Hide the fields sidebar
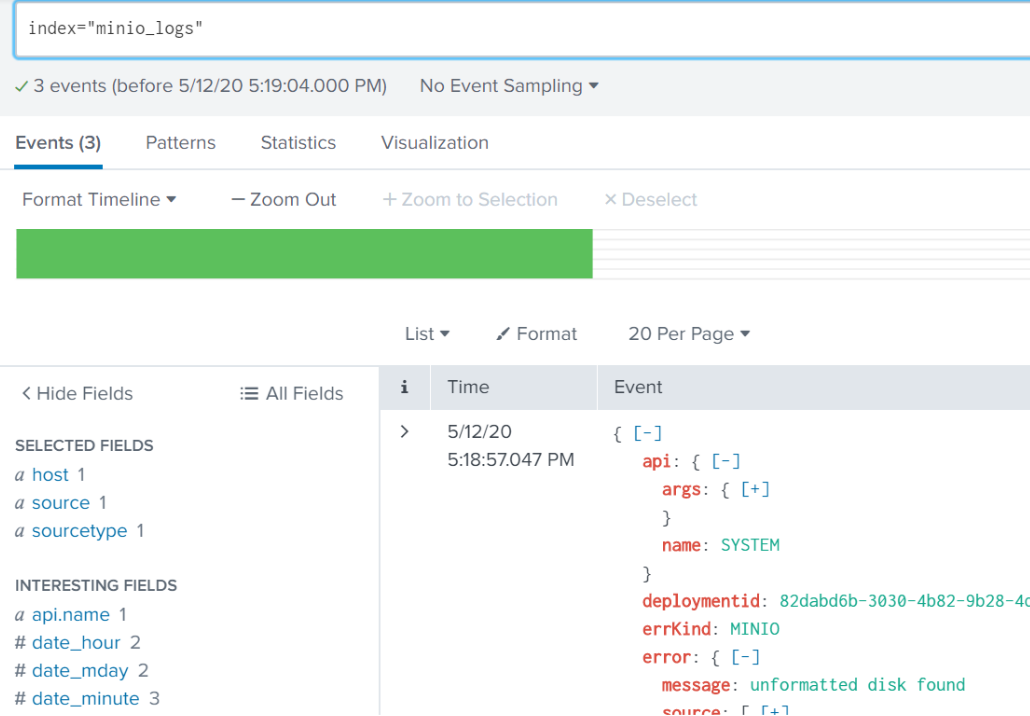Image resolution: width=1030 pixels, height=716 pixels. pyautogui.click(x=77, y=394)
